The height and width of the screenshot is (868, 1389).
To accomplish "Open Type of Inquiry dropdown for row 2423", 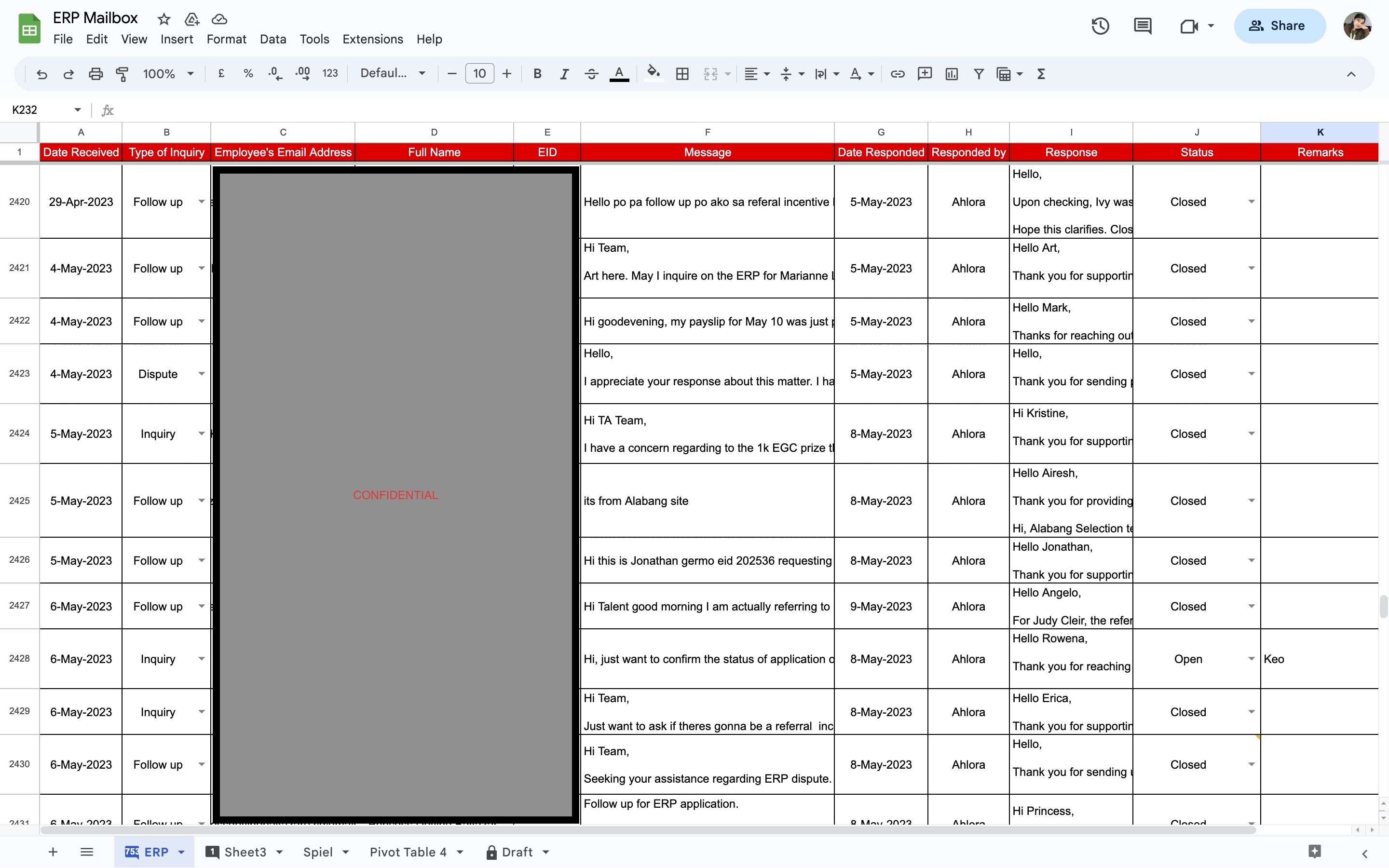I will (202, 374).
